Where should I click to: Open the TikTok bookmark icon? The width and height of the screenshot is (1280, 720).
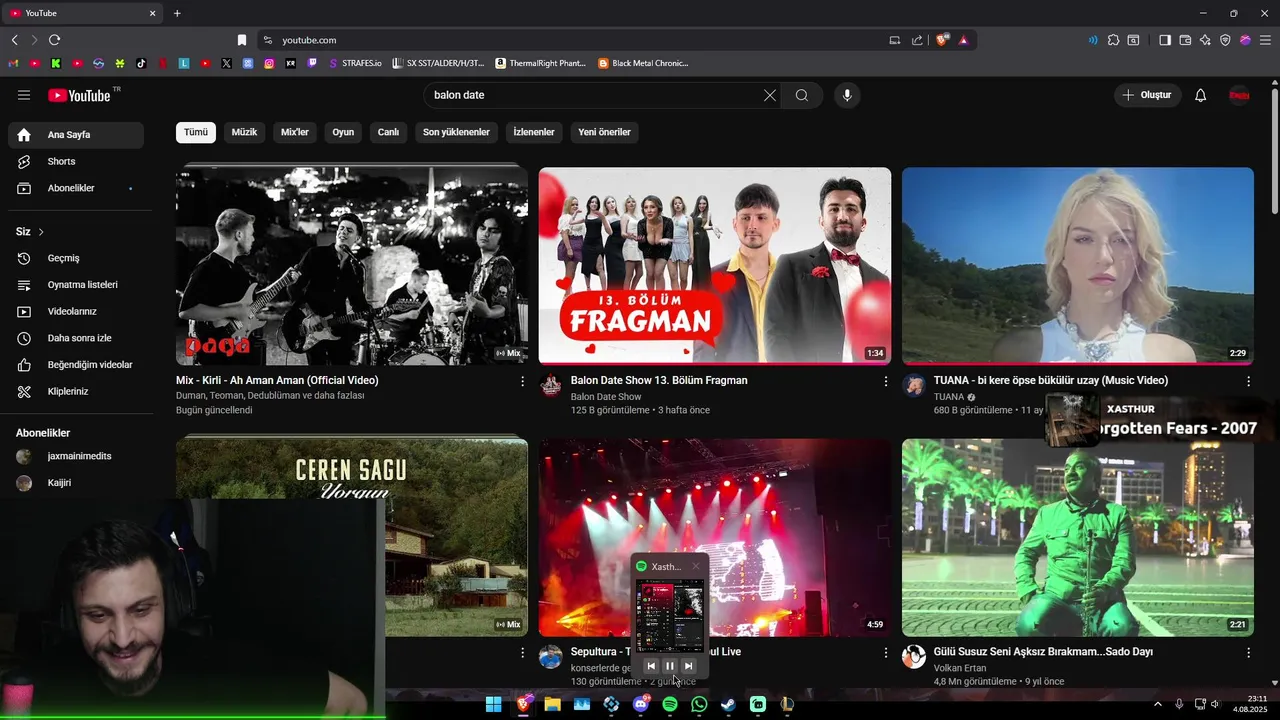(x=141, y=63)
